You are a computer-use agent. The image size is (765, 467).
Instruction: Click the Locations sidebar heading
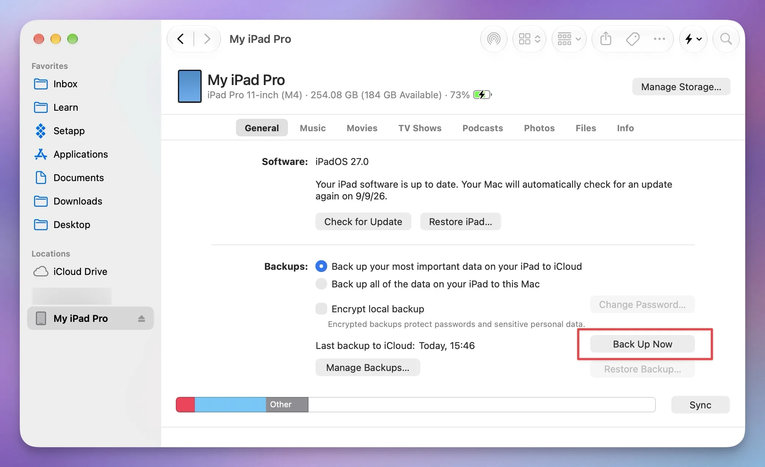point(51,254)
